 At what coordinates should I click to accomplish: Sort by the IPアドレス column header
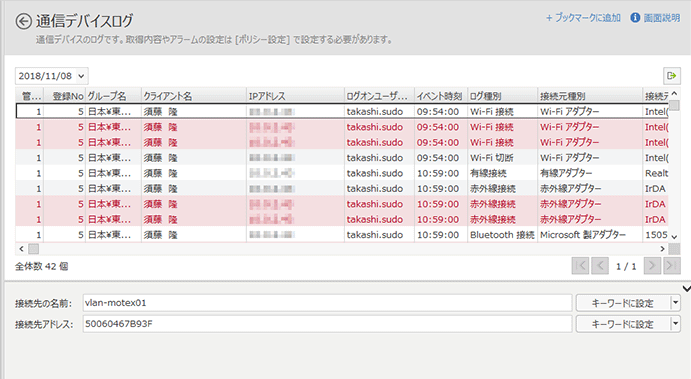pos(295,96)
